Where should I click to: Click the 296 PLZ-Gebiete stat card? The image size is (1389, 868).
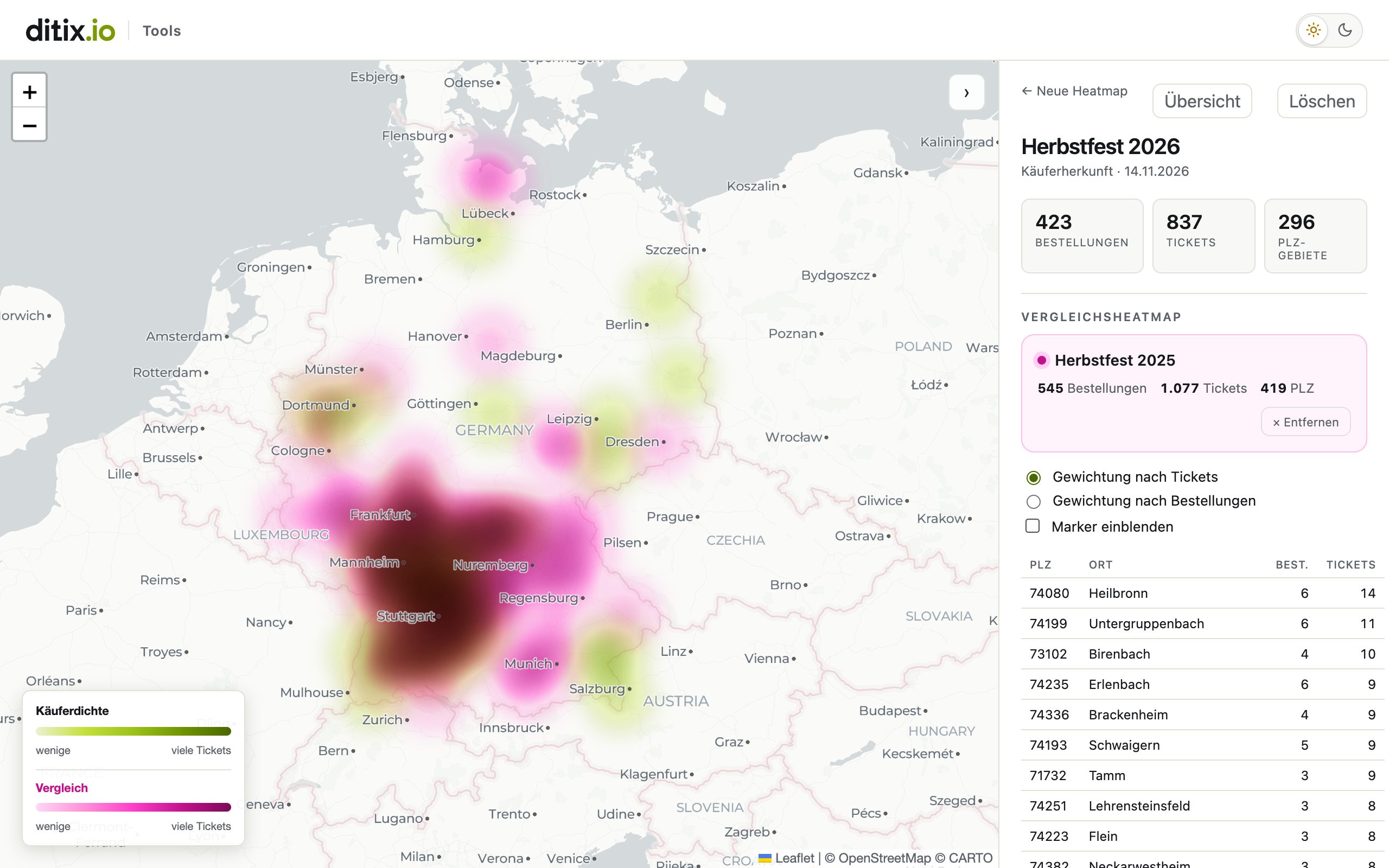click(1316, 236)
